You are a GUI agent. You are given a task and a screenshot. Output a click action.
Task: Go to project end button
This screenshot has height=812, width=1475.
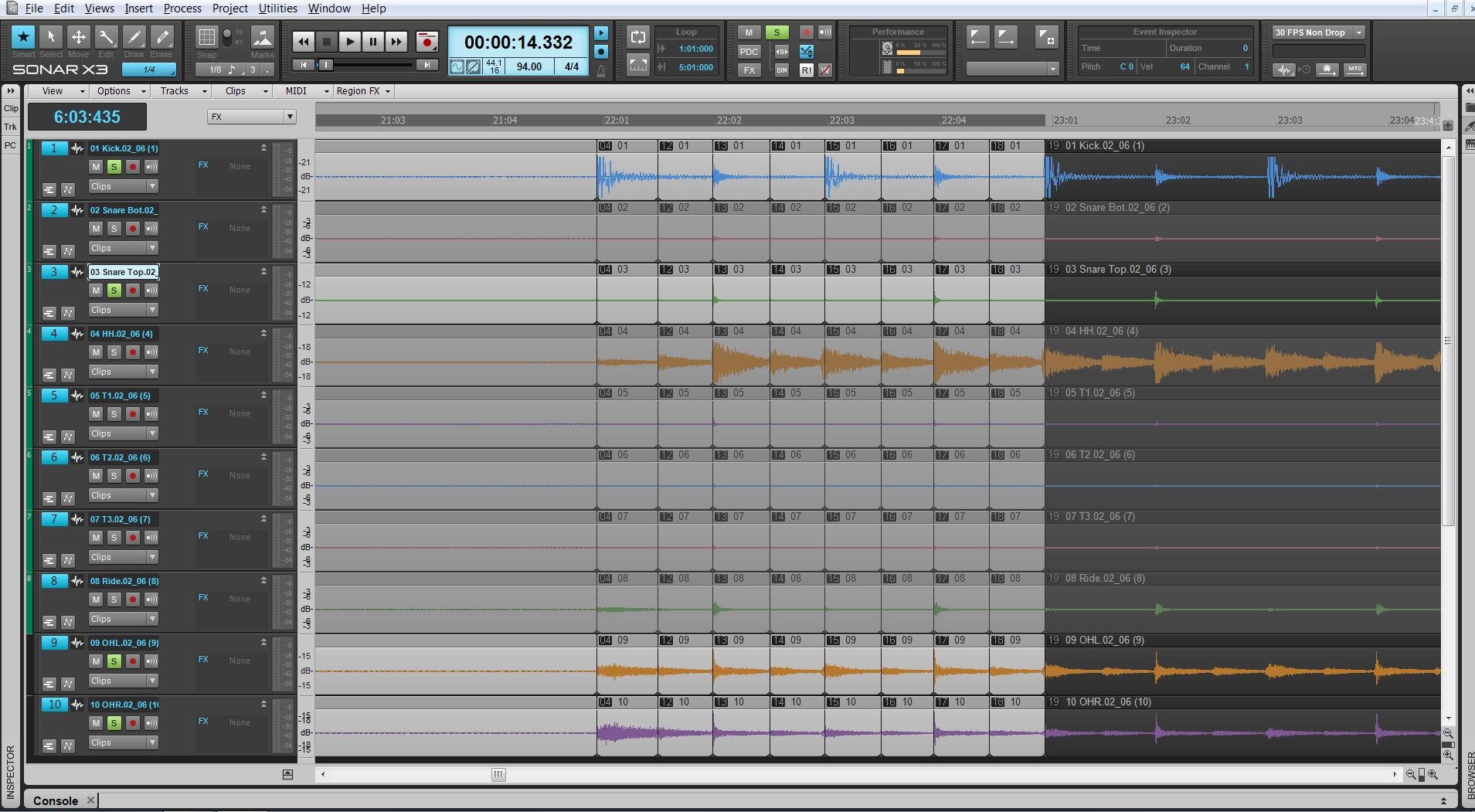[x=427, y=66]
